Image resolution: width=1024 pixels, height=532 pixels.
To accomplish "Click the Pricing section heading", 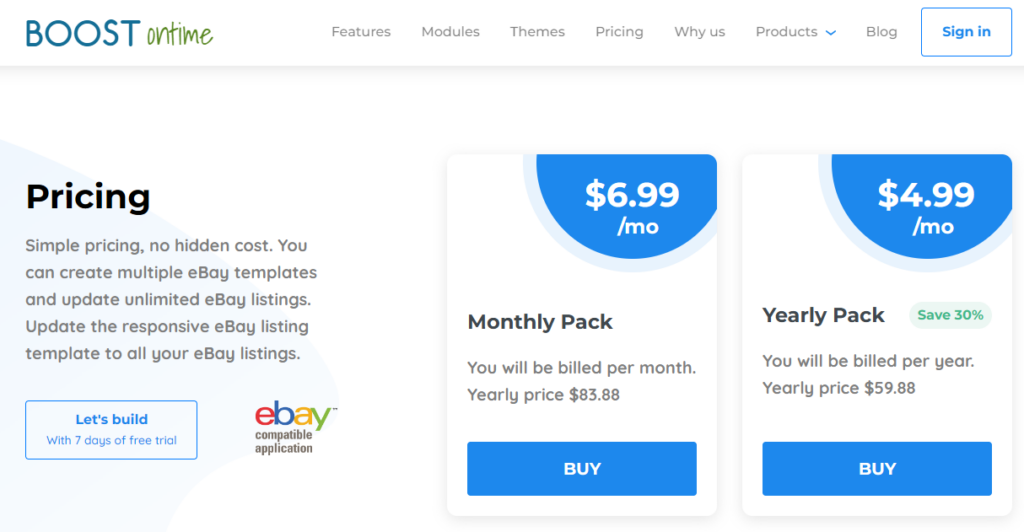I will (88, 197).
